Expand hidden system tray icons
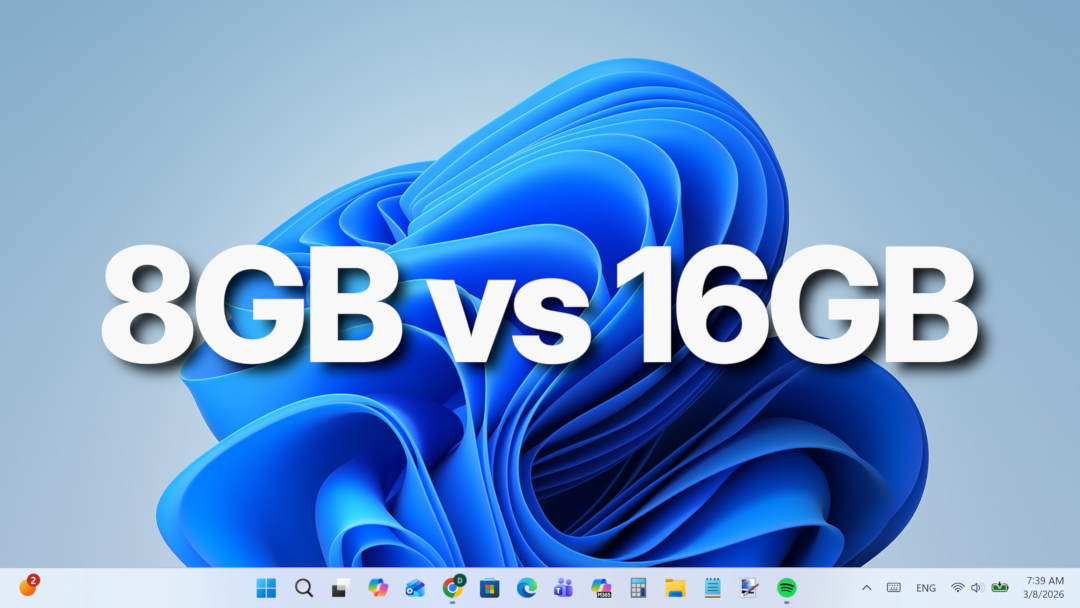1080x608 pixels. [x=866, y=588]
